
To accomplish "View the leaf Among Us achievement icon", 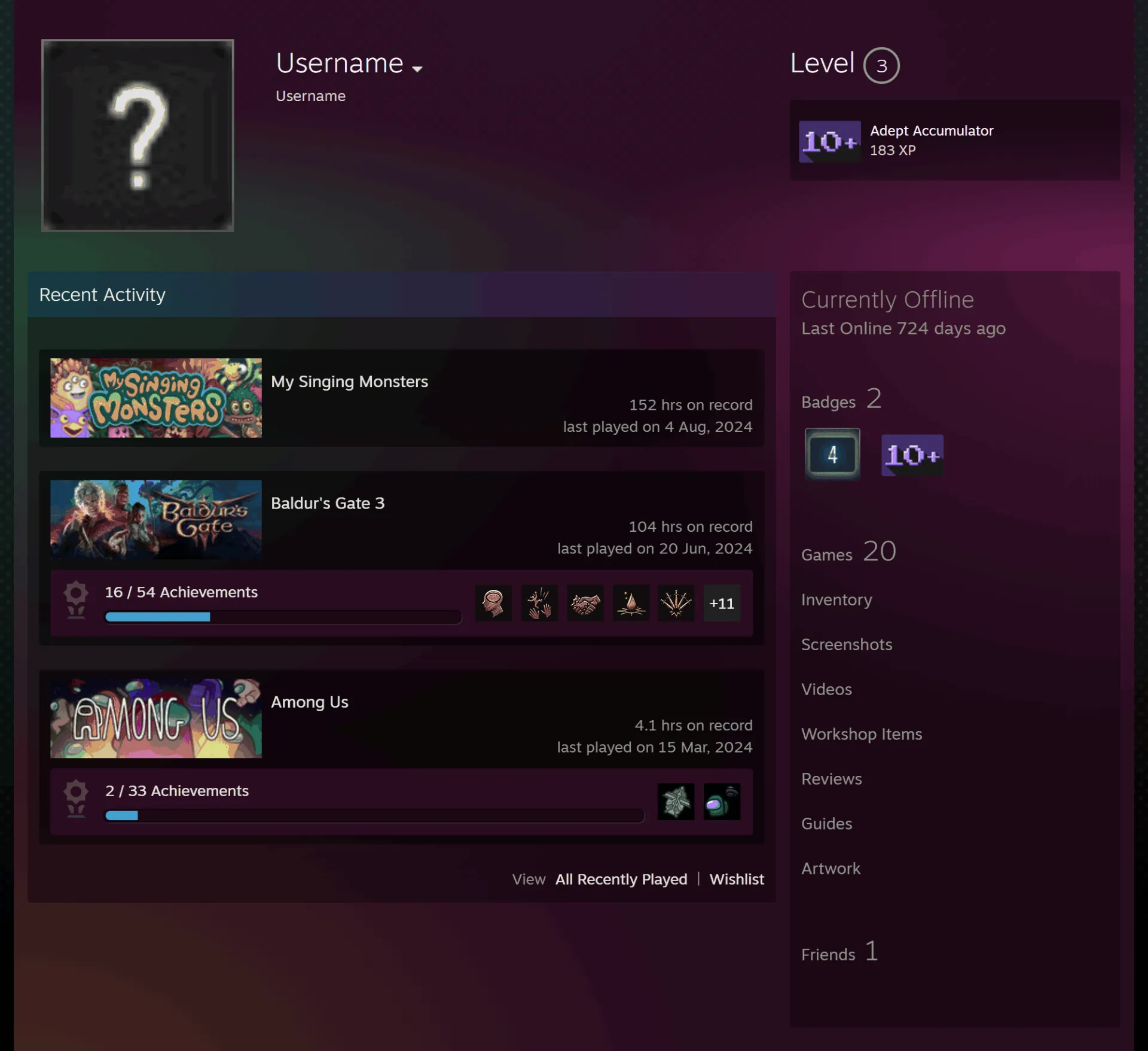I will pos(676,802).
